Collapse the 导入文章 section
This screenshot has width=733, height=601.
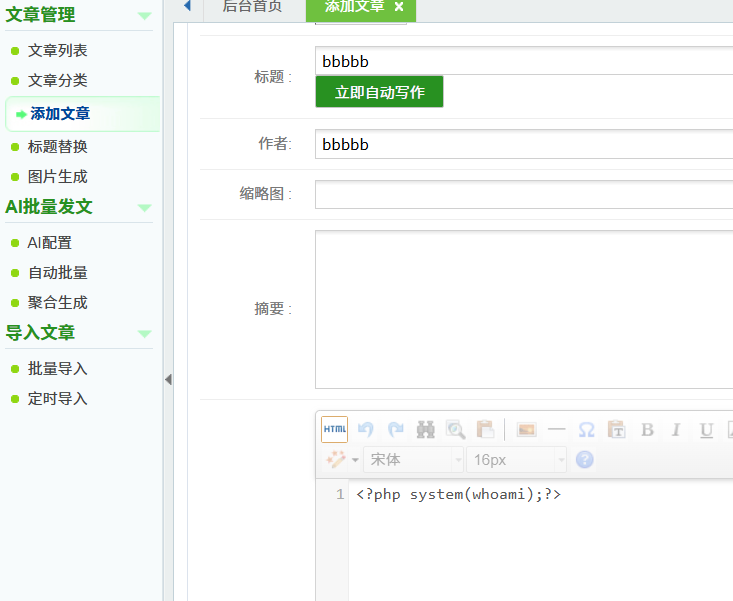[x=144, y=334]
